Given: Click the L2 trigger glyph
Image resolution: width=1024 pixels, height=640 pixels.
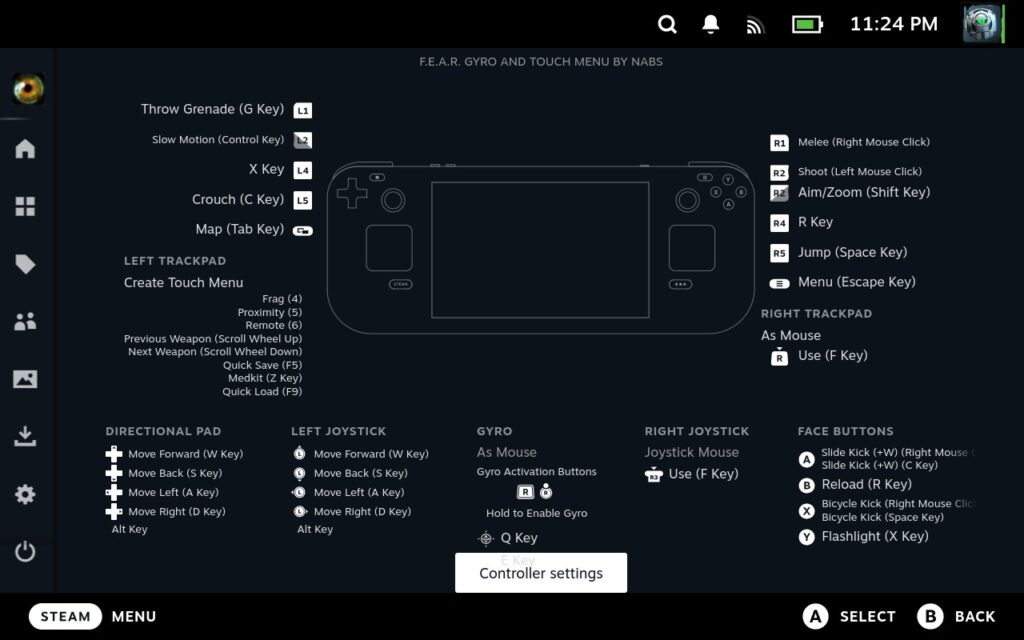Looking at the screenshot, I should 302,140.
